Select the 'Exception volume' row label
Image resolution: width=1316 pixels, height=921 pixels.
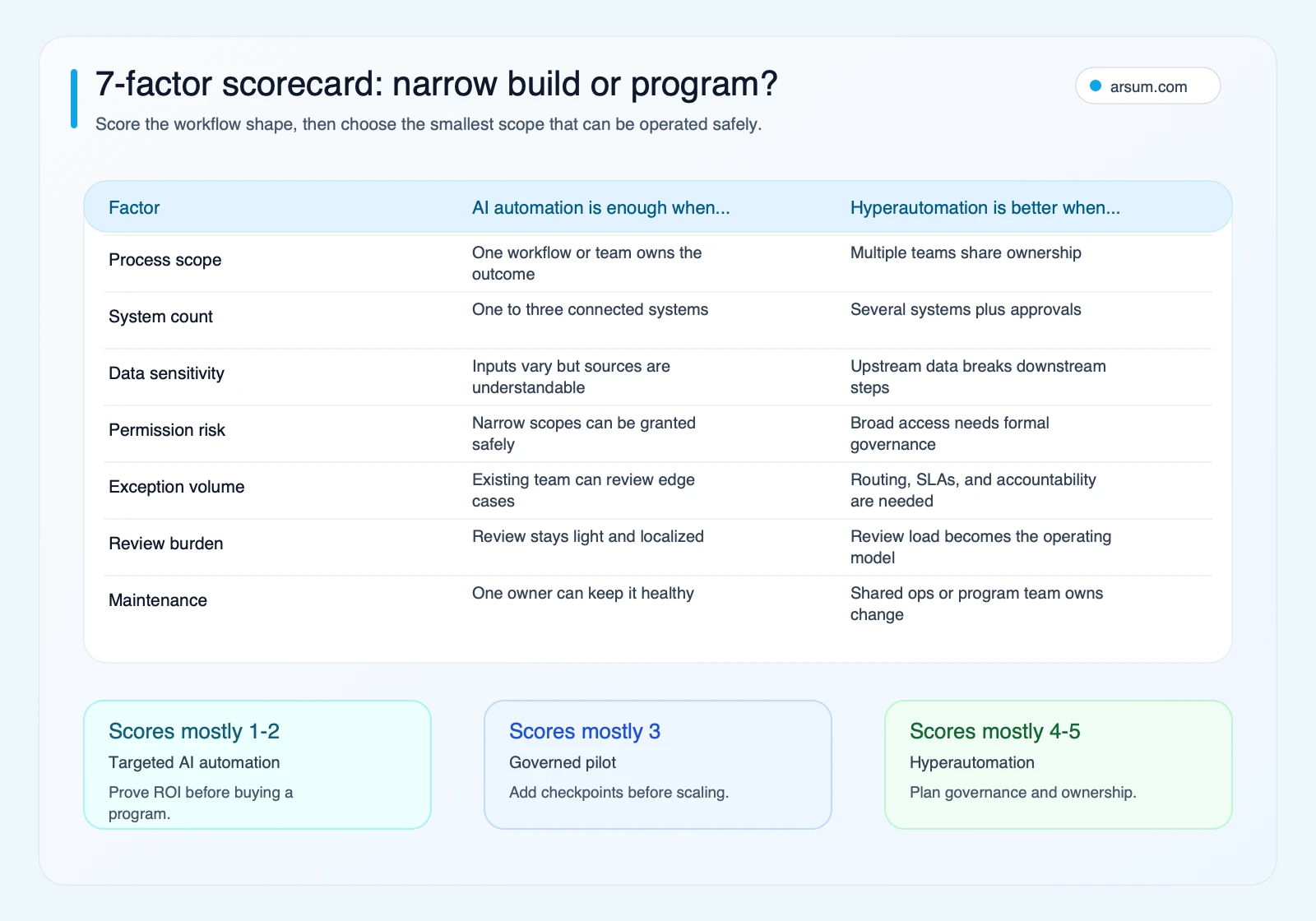[x=177, y=487]
